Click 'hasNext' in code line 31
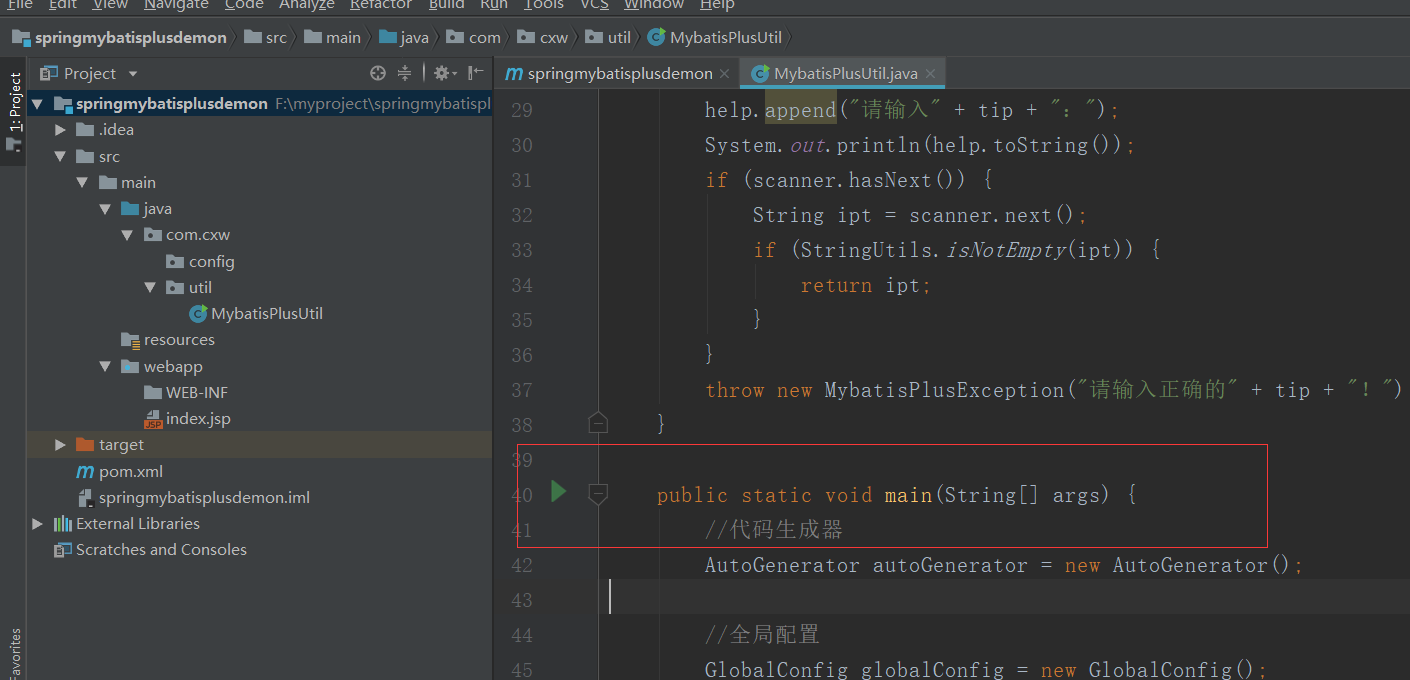The width and height of the screenshot is (1410, 680). tap(890, 180)
